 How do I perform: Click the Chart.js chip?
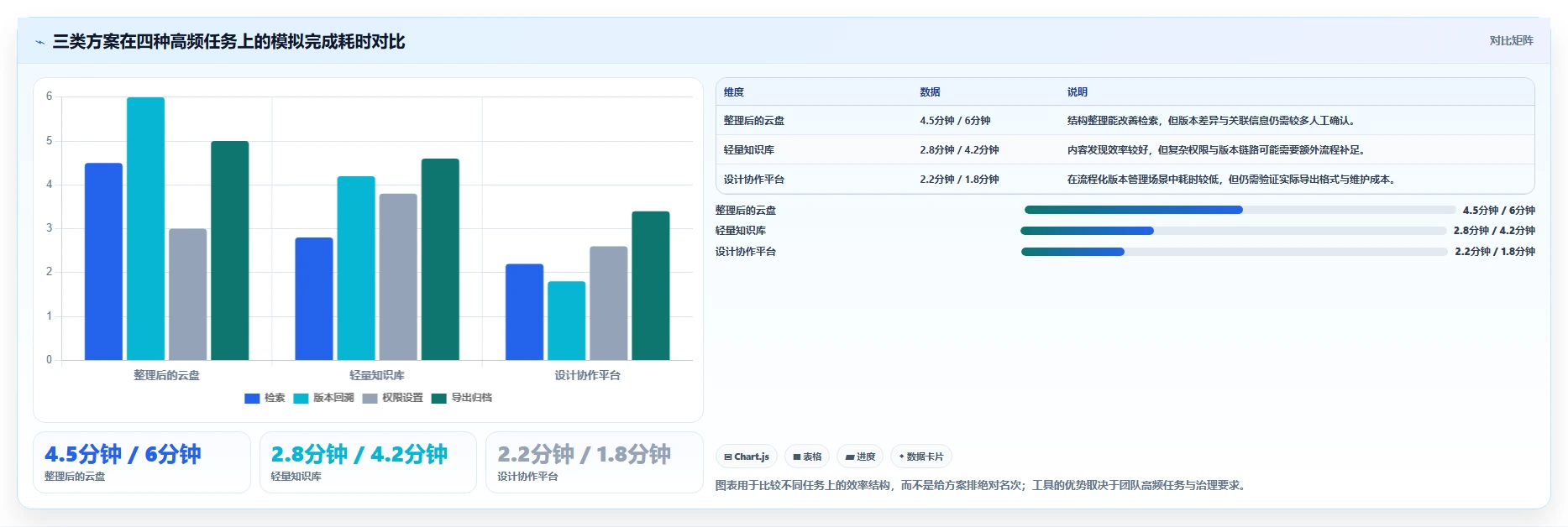coord(747,457)
